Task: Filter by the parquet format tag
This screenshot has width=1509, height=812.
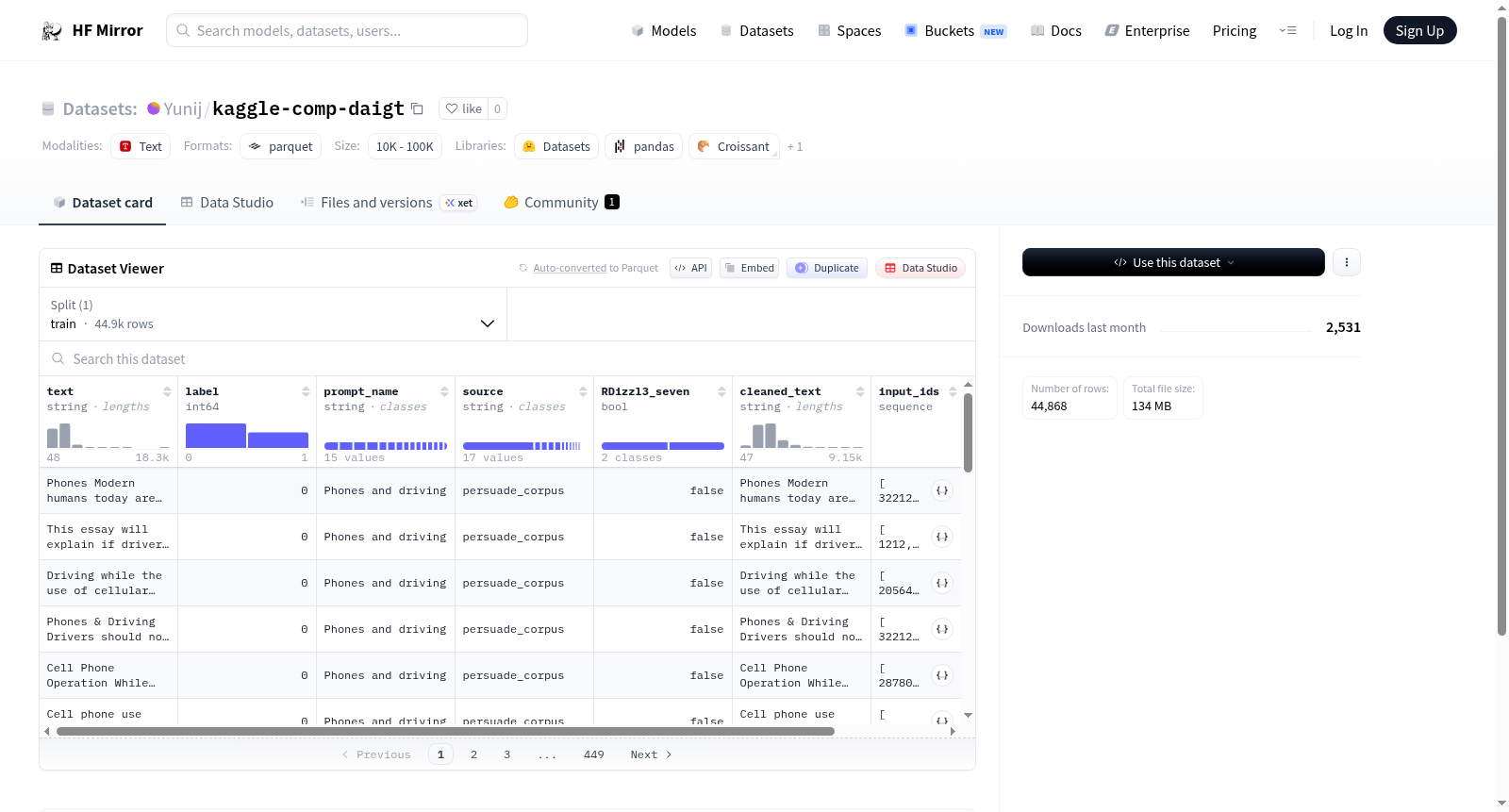Action: coord(281,147)
